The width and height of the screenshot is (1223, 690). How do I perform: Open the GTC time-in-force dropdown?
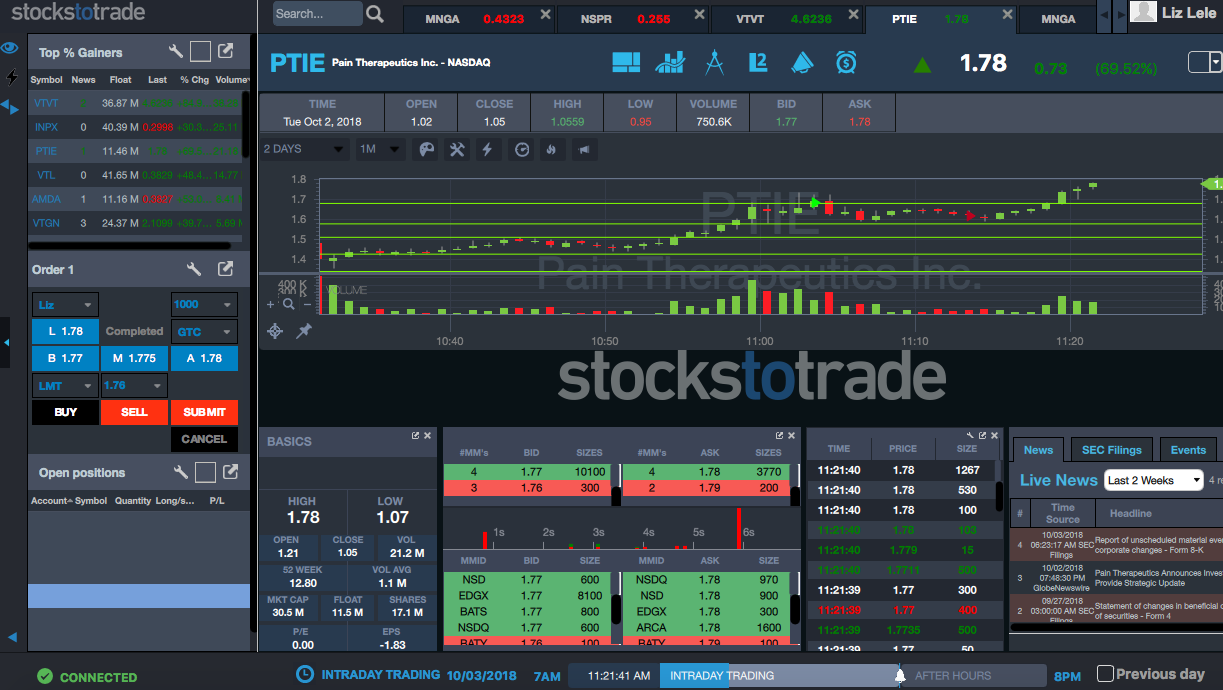[203, 332]
